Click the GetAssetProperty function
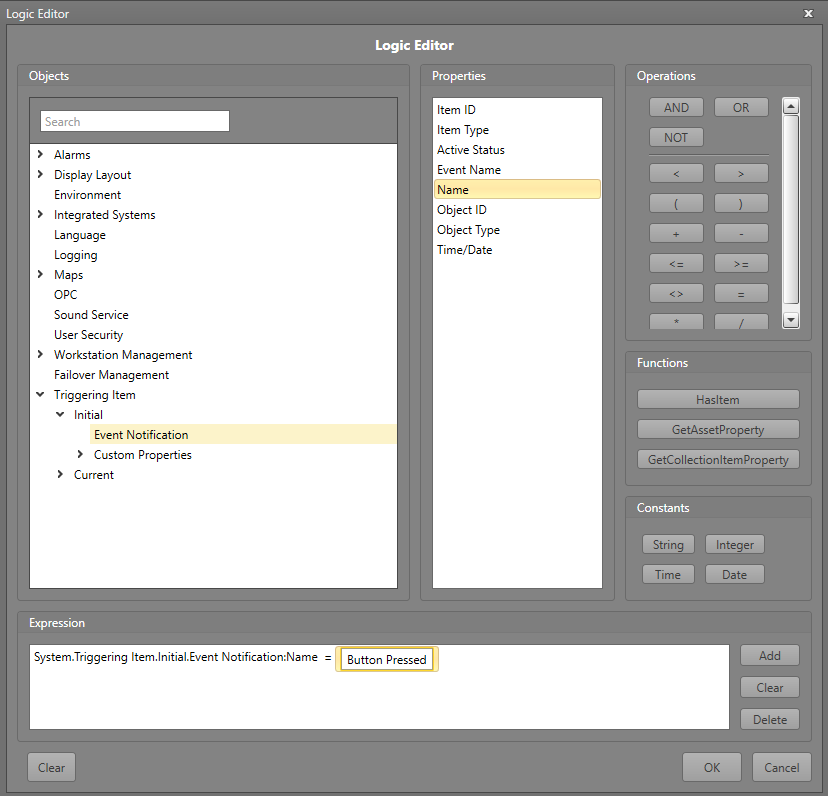The image size is (828, 796). coord(718,429)
